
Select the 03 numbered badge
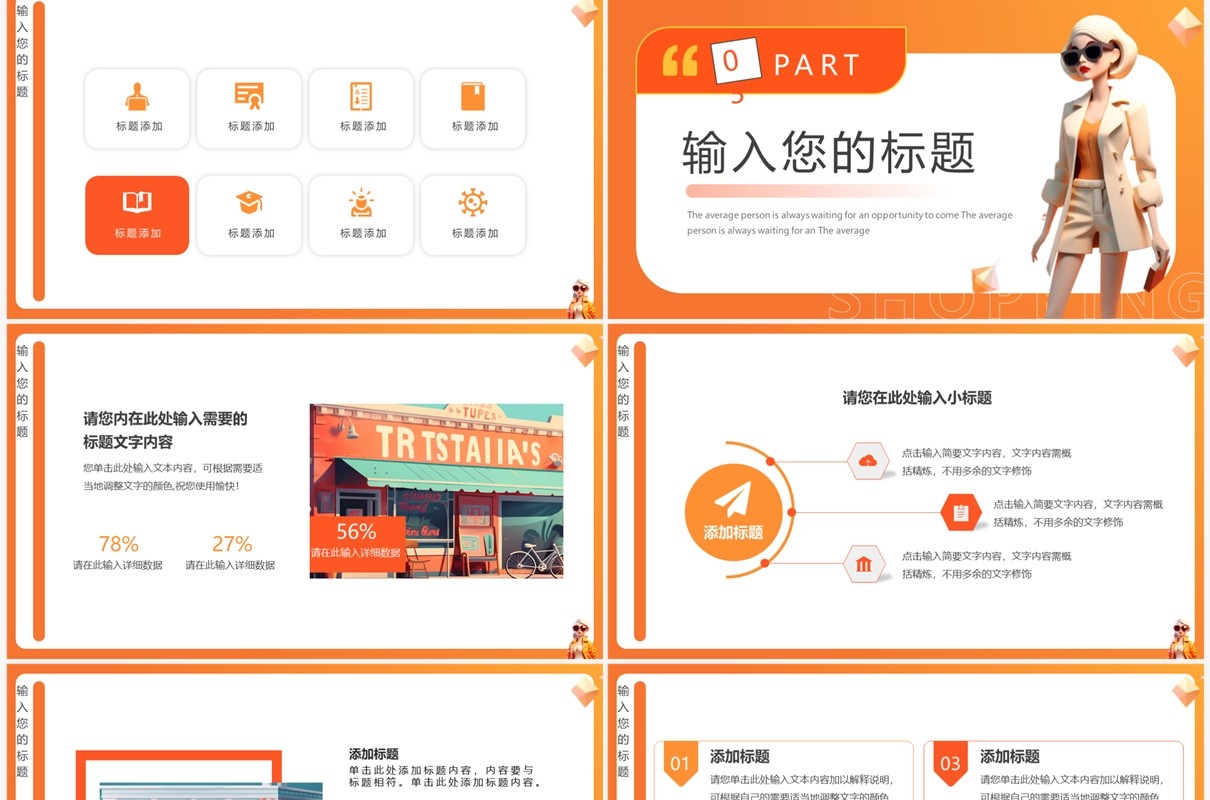950,764
